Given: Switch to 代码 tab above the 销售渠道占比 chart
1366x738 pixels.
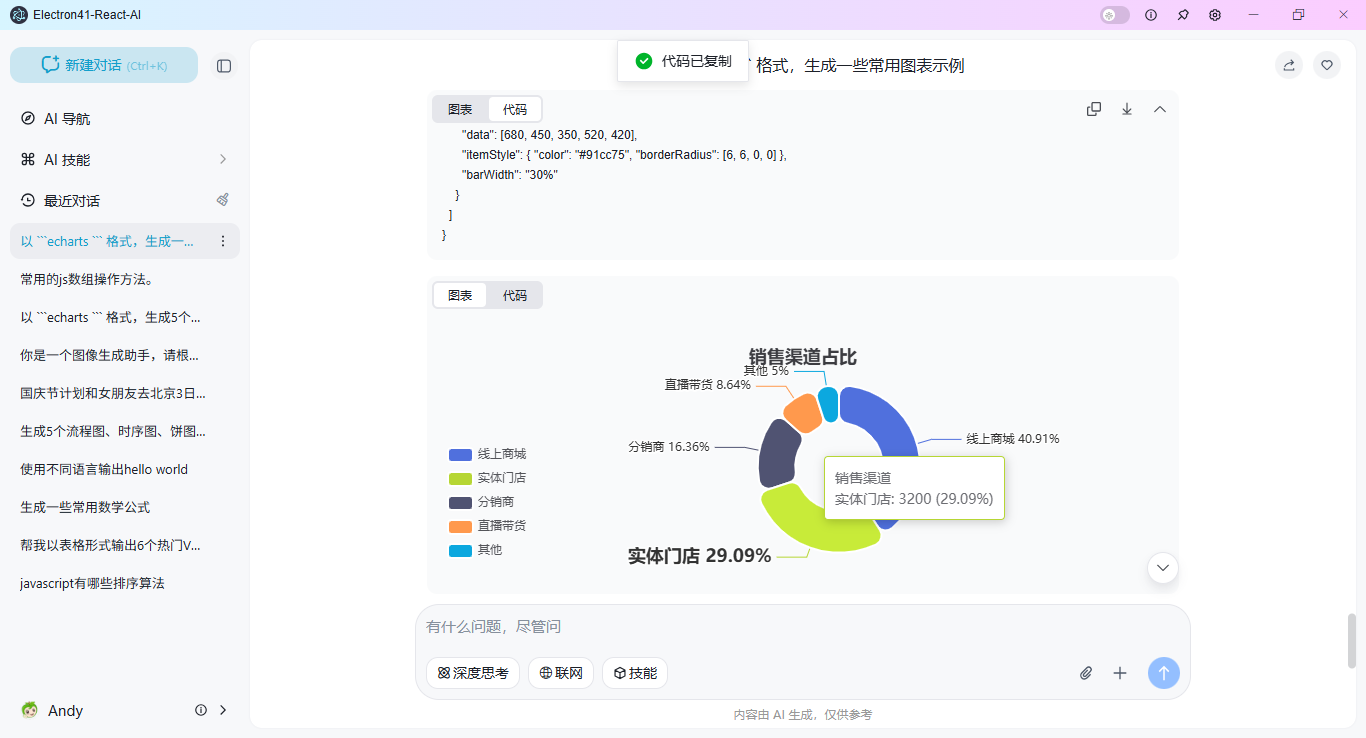Looking at the screenshot, I should point(515,295).
